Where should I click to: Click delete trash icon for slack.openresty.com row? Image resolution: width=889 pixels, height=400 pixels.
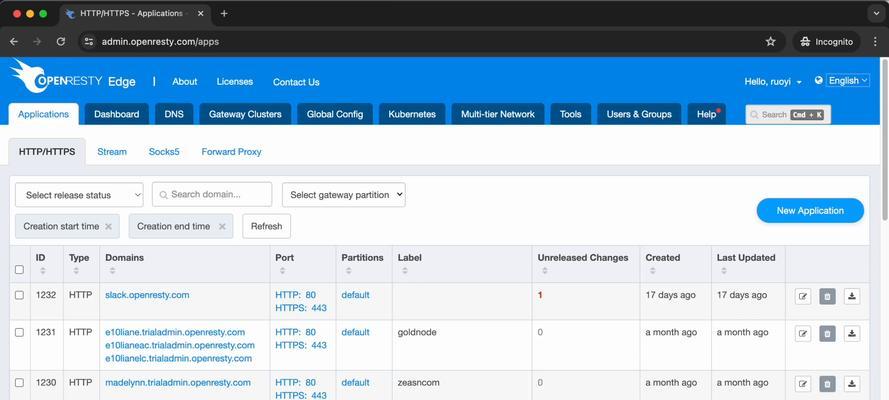[827, 296]
